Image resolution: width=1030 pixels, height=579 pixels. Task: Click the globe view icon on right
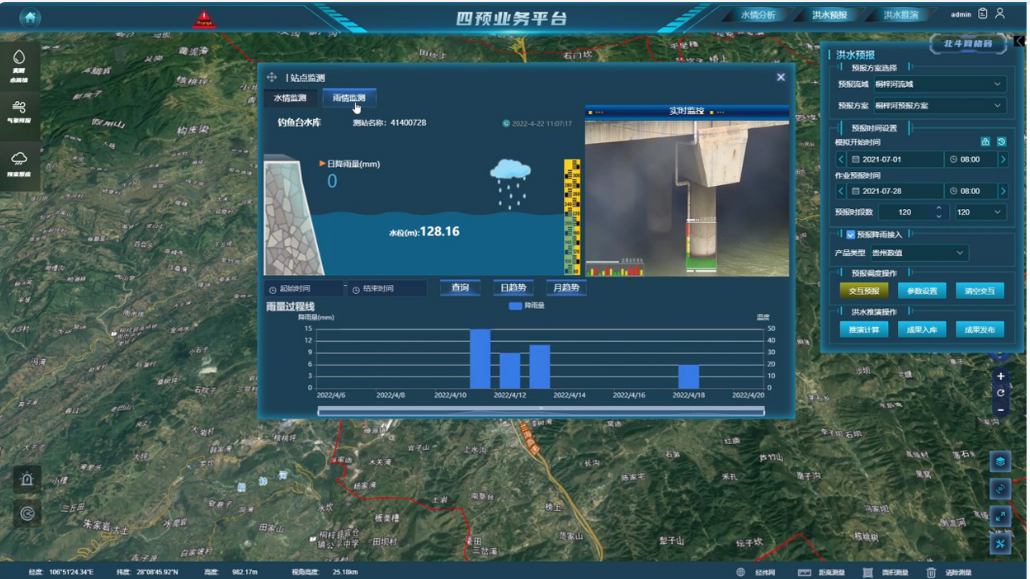[x=1000, y=488]
